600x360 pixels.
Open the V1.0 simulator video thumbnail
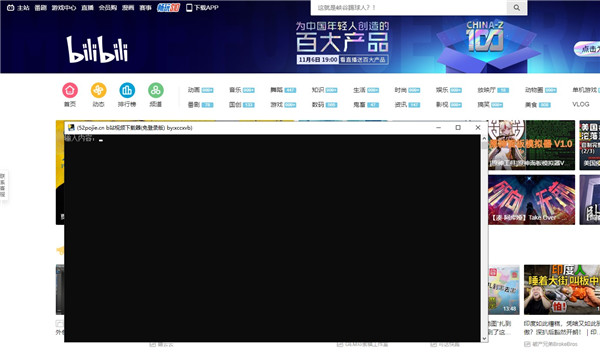(532, 145)
